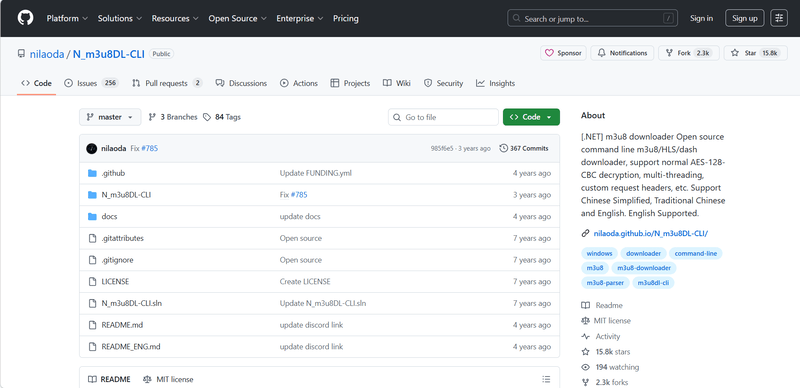Switch to the Discussions tab
Image resolution: width=800 pixels, height=388 pixels.
(241, 83)
